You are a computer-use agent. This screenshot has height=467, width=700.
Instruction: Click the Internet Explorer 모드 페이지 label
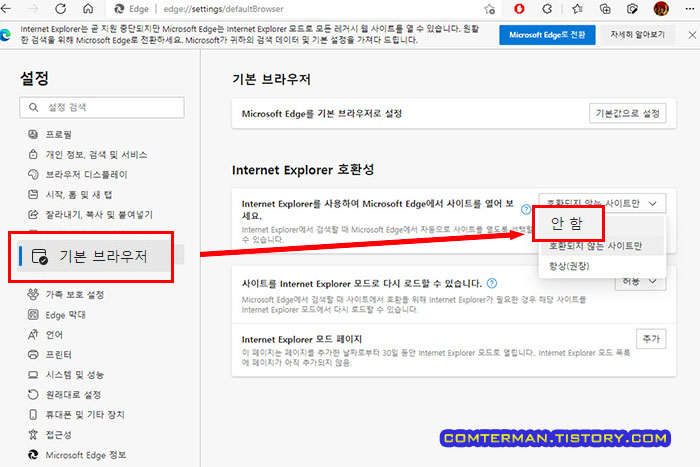pyautogui.click(x=302, y=339)
